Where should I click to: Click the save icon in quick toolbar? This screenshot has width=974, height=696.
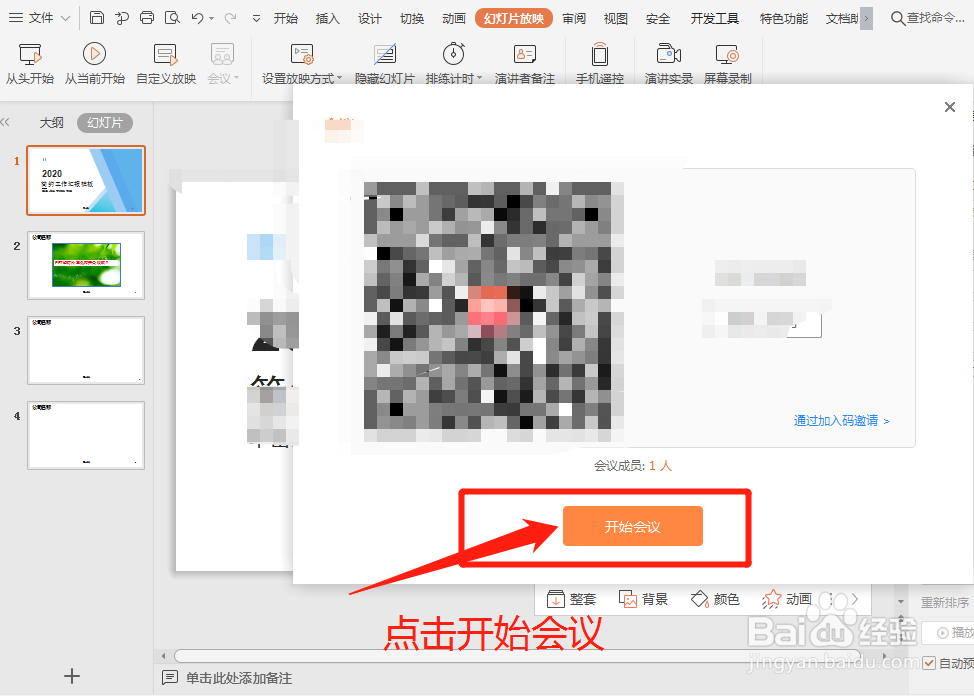point(97,18)
